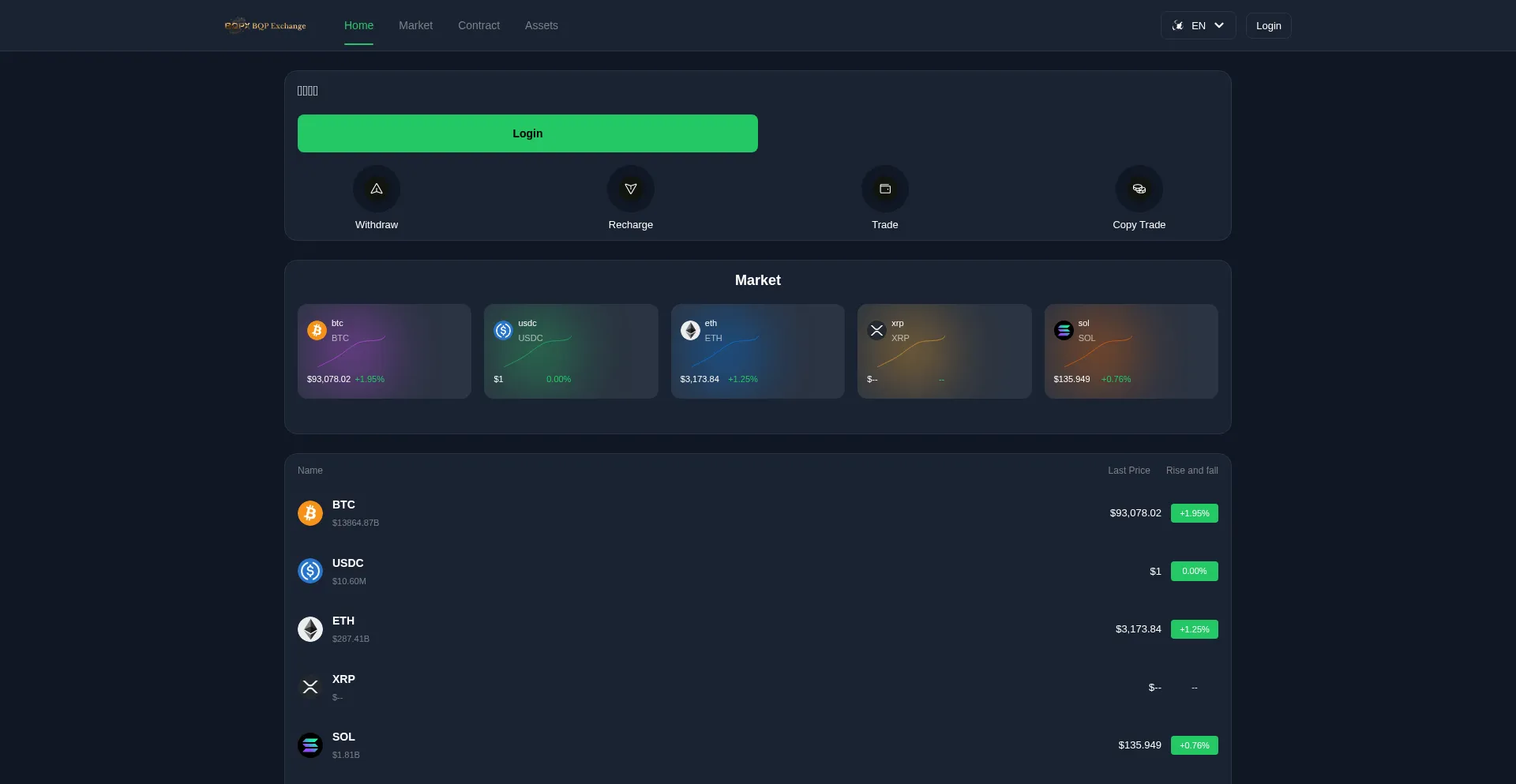Go to the Assets tab
The width and height of the screenshot is (1516, 784).
(x=541, y=25)
